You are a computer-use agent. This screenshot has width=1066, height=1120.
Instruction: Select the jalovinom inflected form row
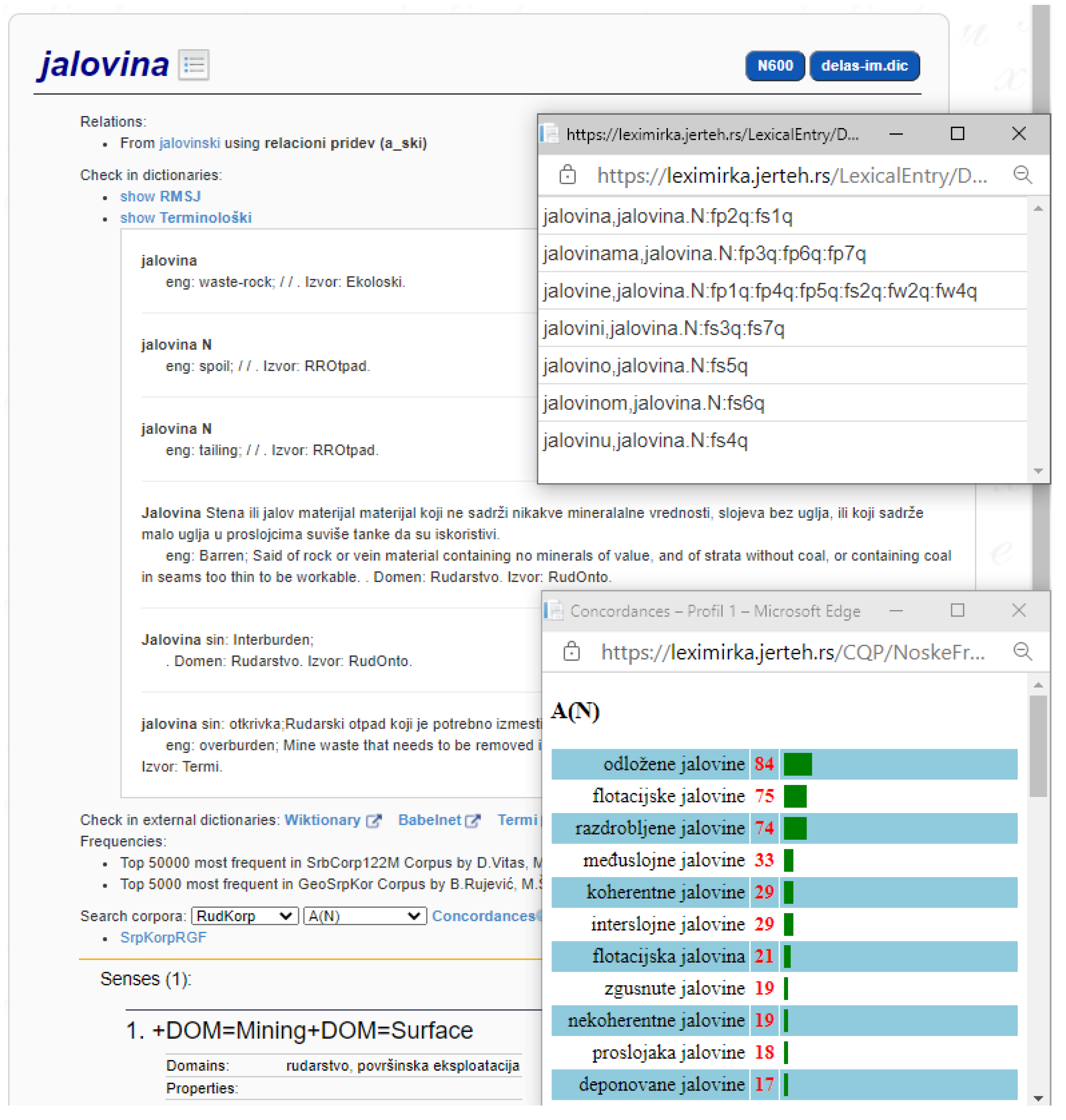pos(653,403)
